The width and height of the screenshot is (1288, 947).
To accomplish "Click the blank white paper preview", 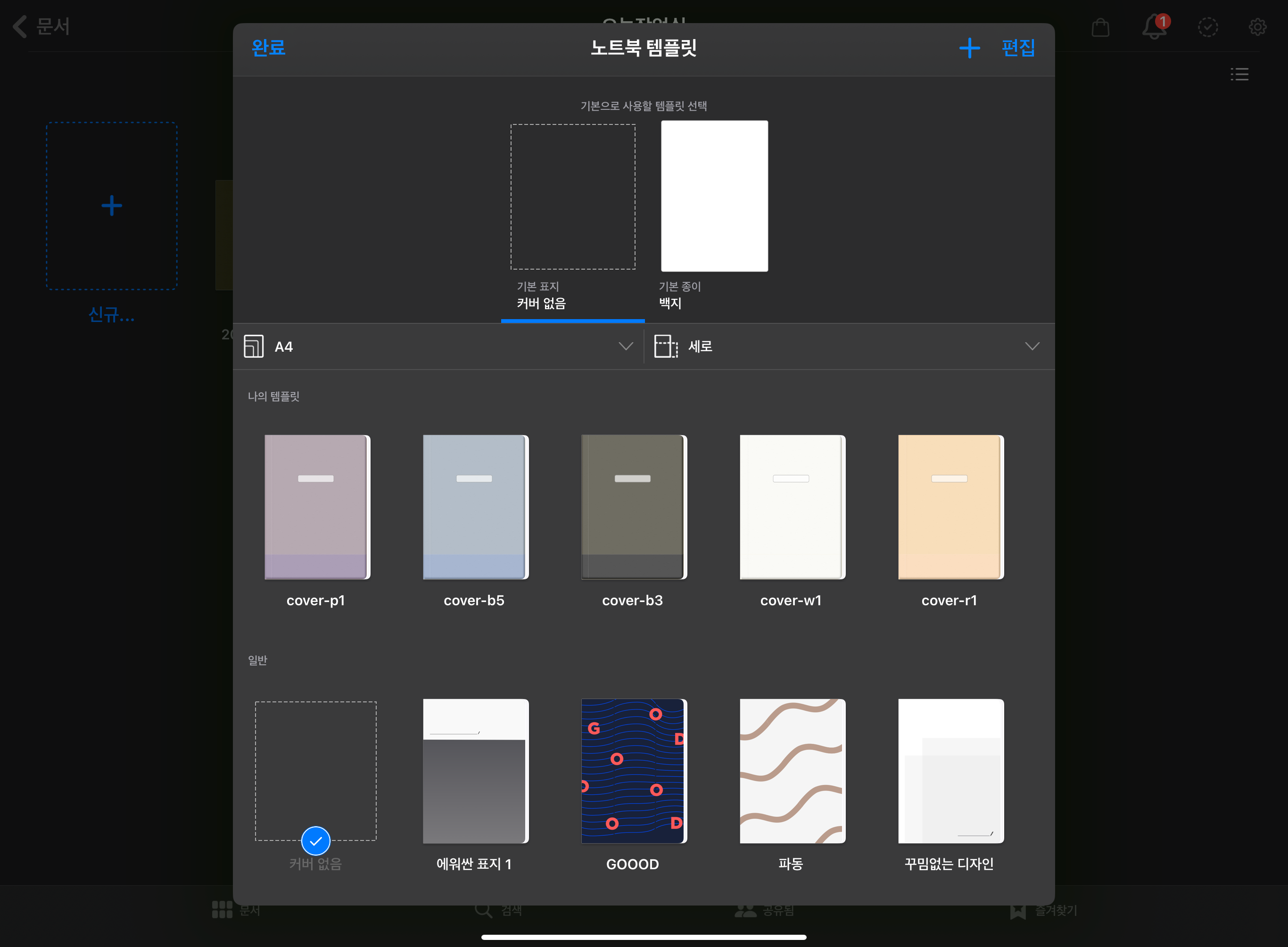I will coord(715,196).
